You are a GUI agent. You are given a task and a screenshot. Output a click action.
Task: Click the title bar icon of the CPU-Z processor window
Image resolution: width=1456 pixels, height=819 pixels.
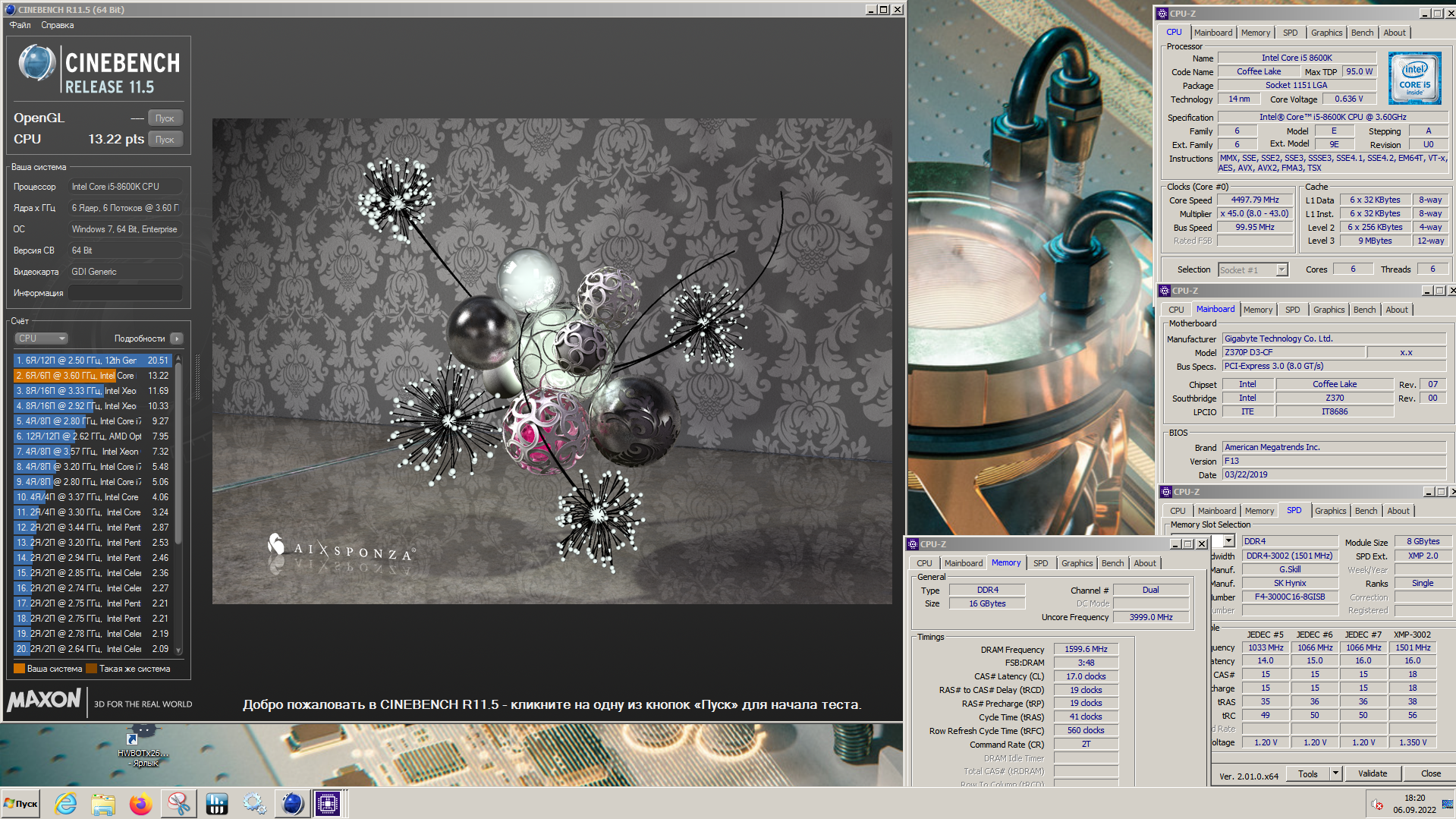[x=1162, y=14]
